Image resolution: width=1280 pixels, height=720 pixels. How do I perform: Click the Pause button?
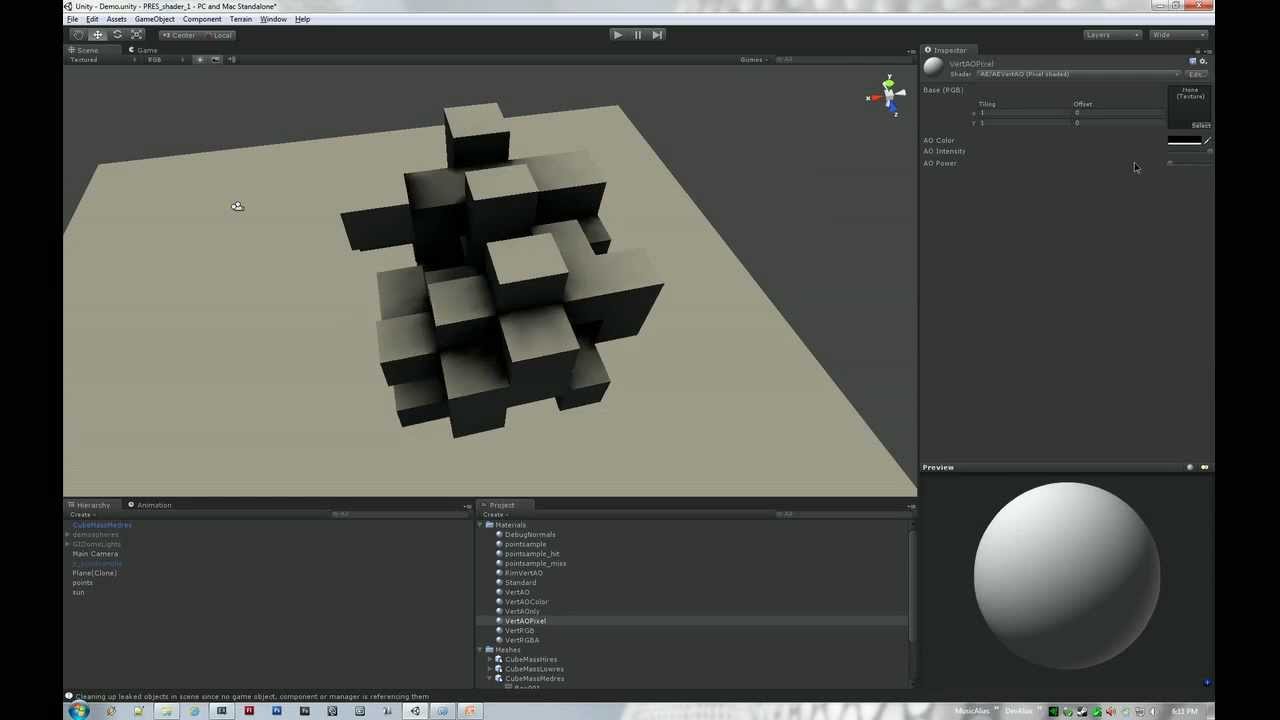638,35
